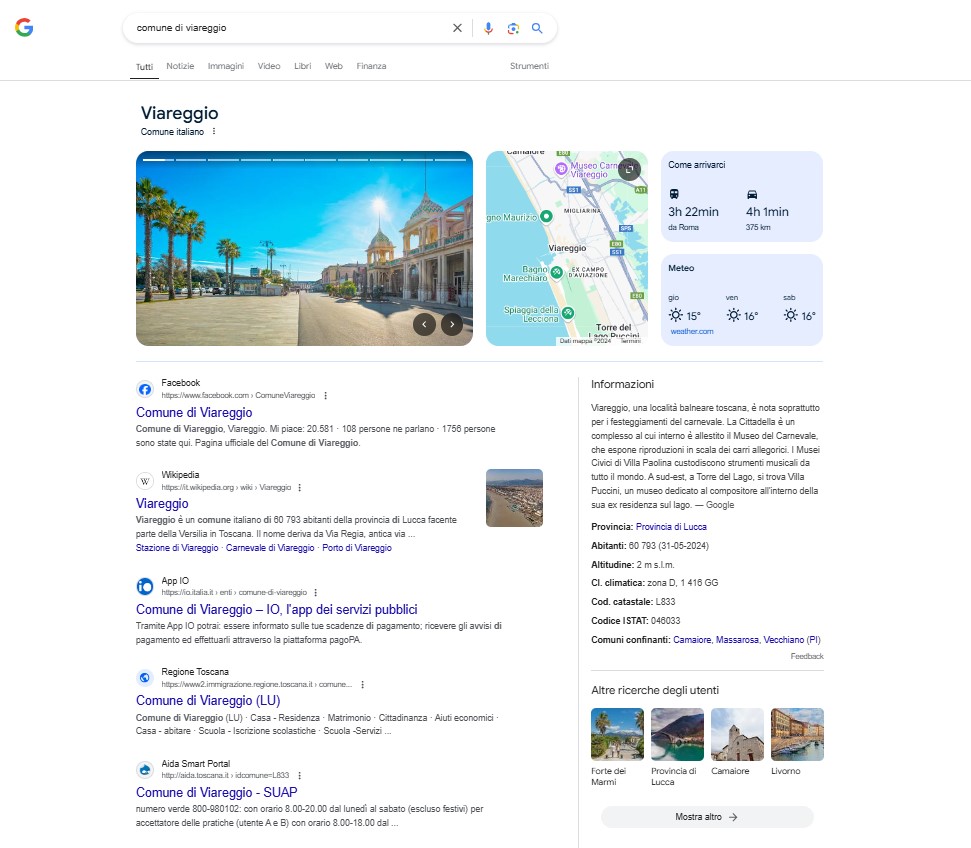Open weather.com source link

[692, 331]
